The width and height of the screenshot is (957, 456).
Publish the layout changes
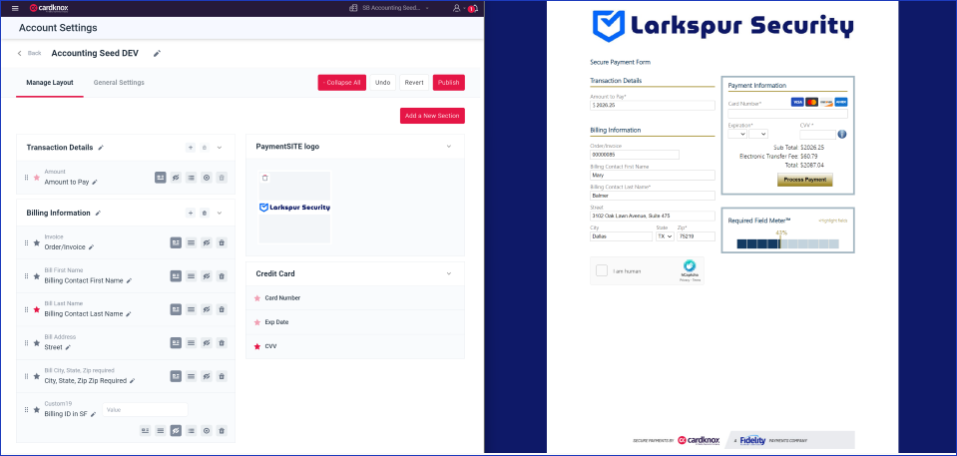449,82
